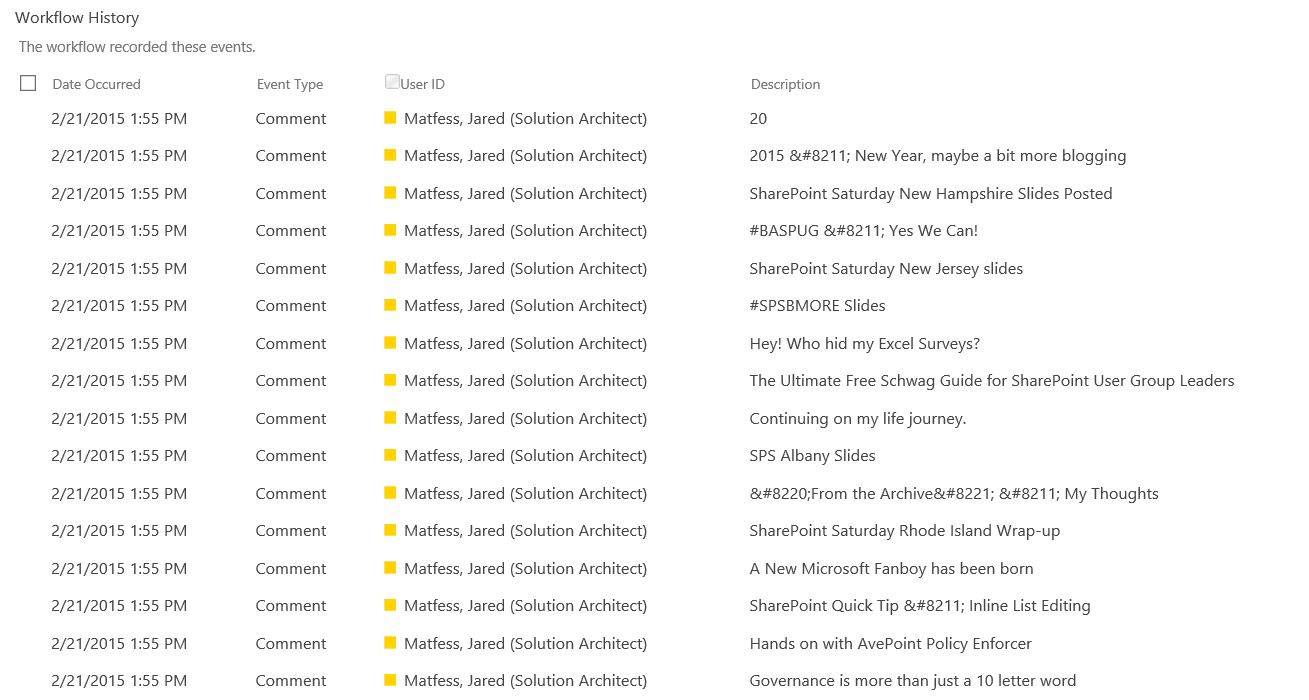
Task: Open Matfess, Jared user link in '#BASPUG' row
Action: 525,231
